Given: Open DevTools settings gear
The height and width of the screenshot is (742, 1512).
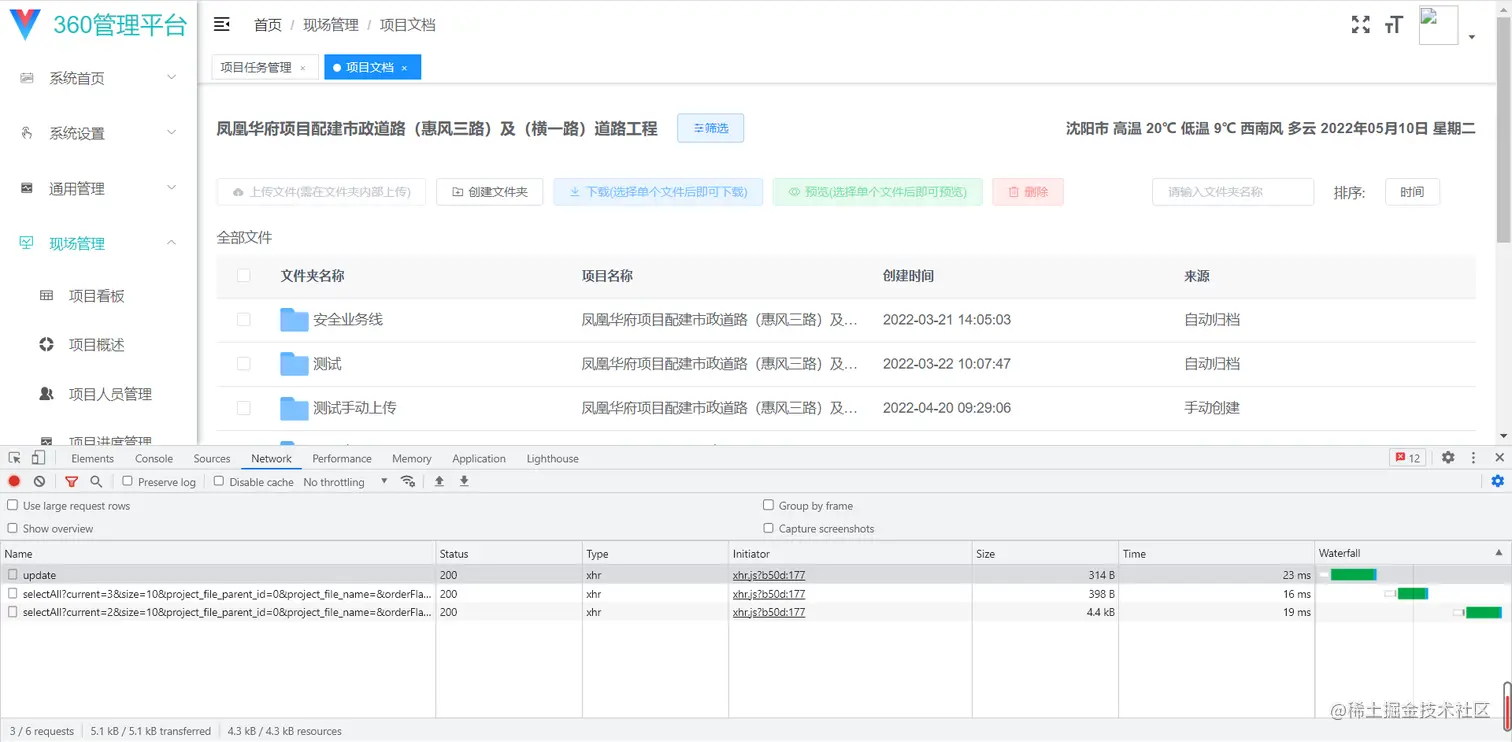Looking at the screenshot, I should coord(1448,458).
